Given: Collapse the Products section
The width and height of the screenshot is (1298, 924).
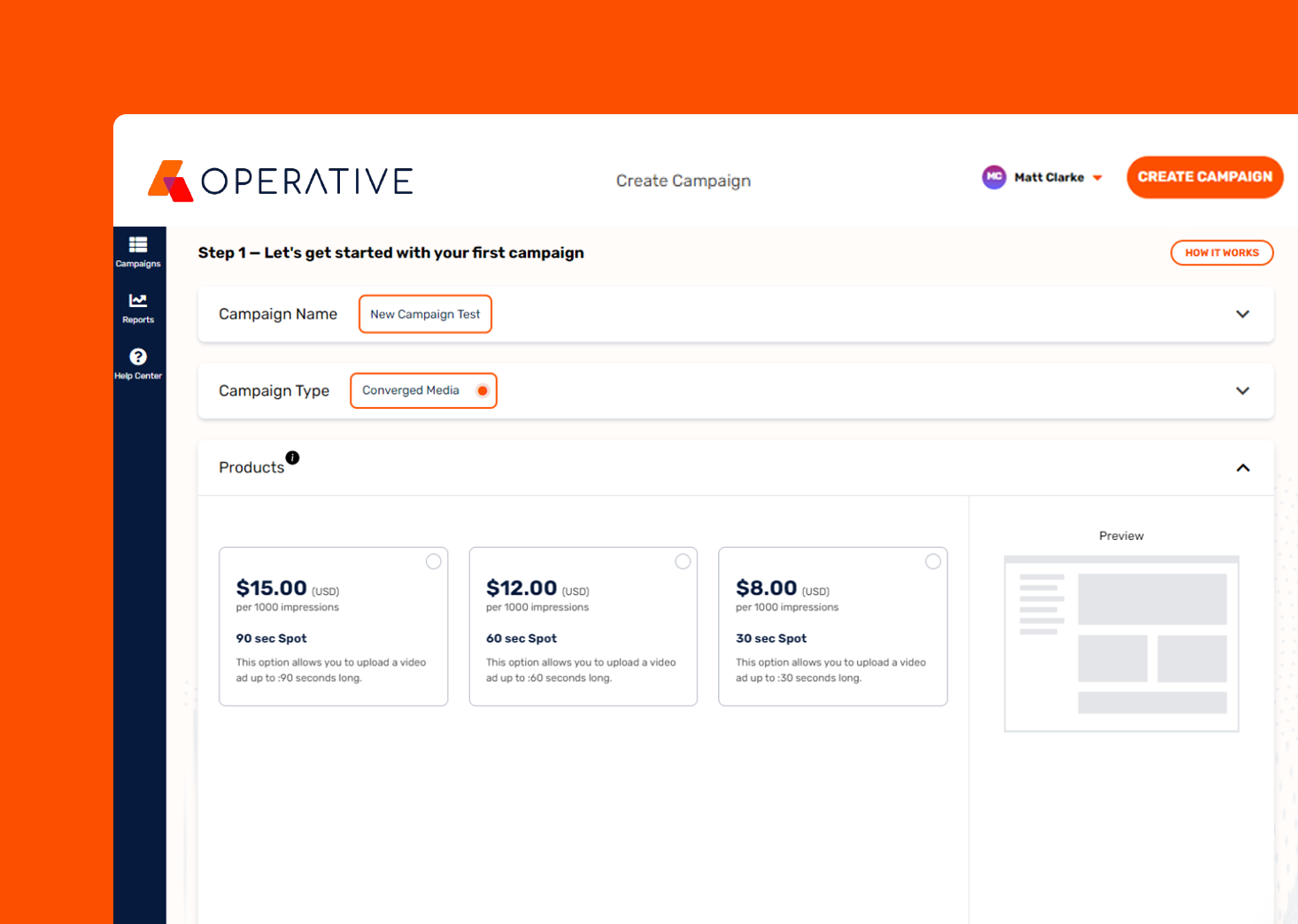Looking at the screenshot, I should [1242, 467].
